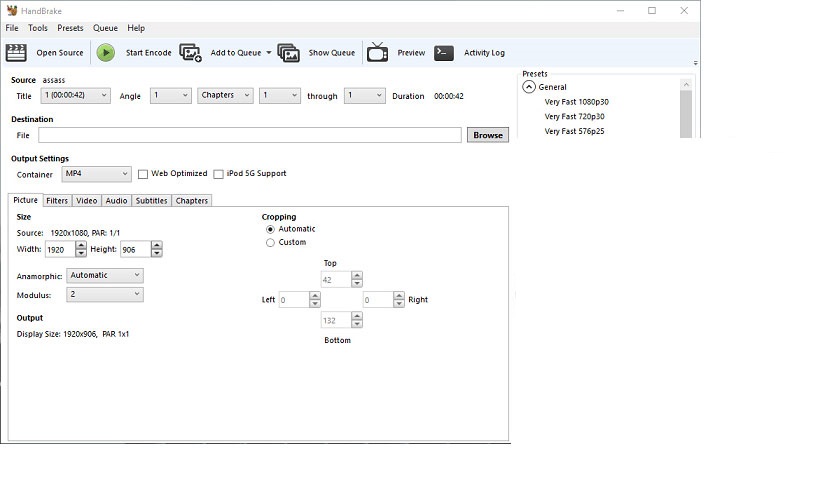The width and height of the screenshot is (836, 484).
Task: Click the Activity Log label
Action: [484, 53]
